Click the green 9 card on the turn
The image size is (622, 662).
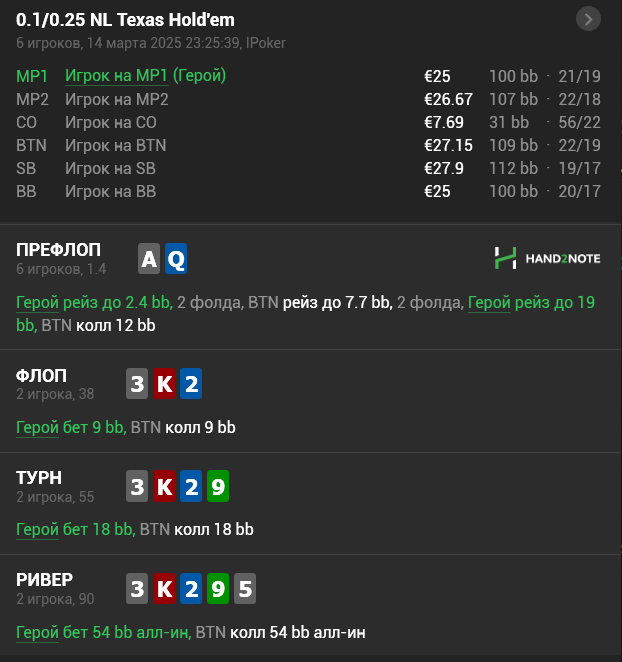(x=218, y=486)
